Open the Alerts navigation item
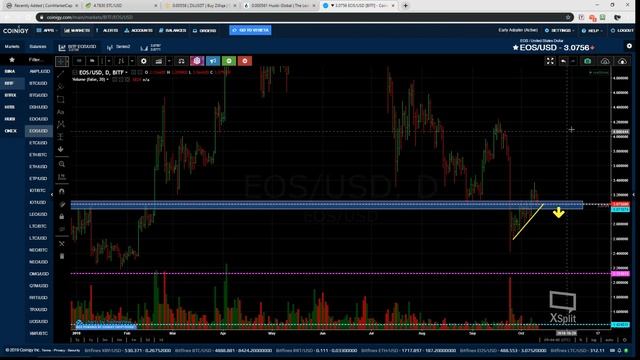This screenshot has width=640, height=360. point(107,30)
